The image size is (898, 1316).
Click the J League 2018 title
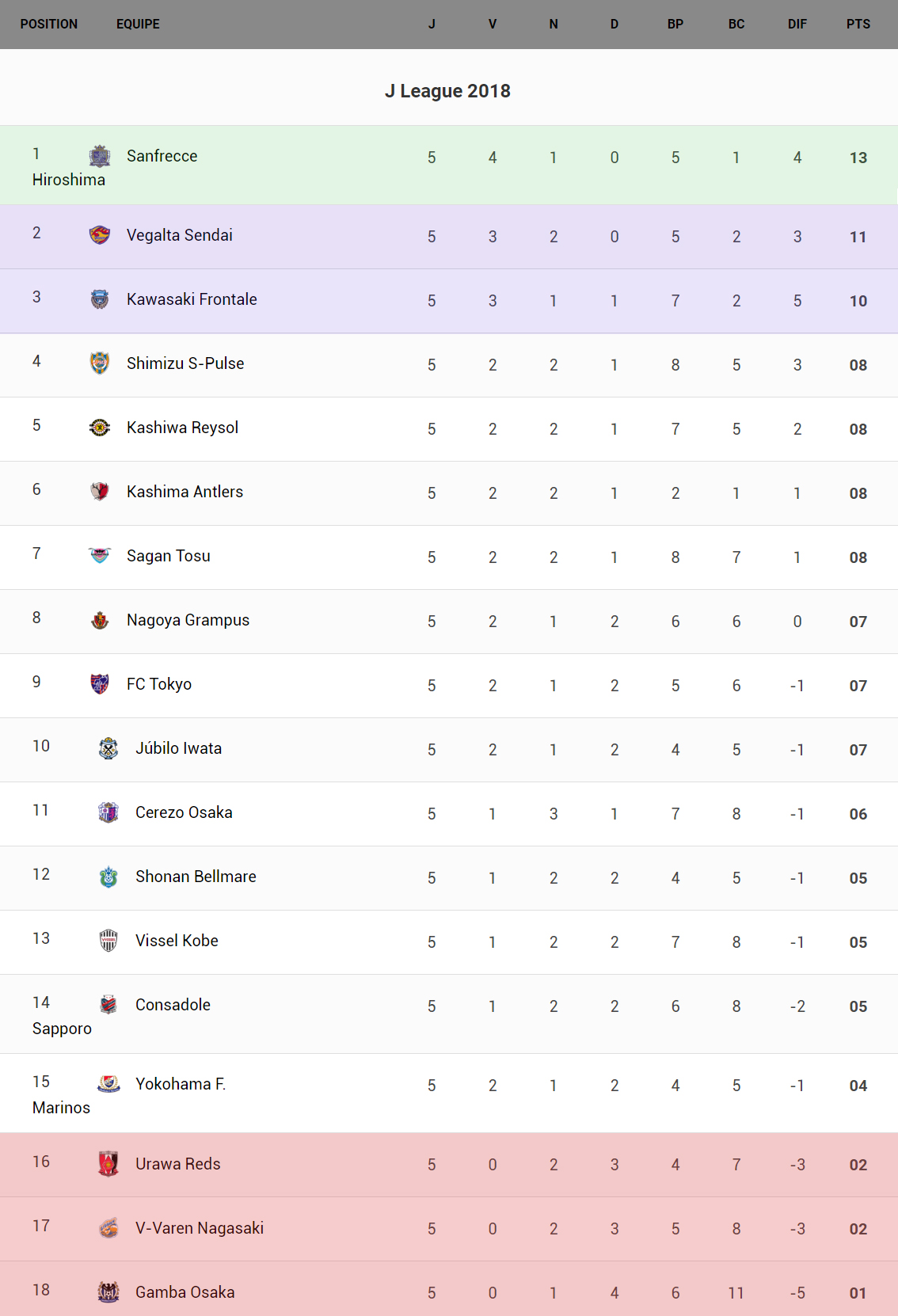click(447, 91)
